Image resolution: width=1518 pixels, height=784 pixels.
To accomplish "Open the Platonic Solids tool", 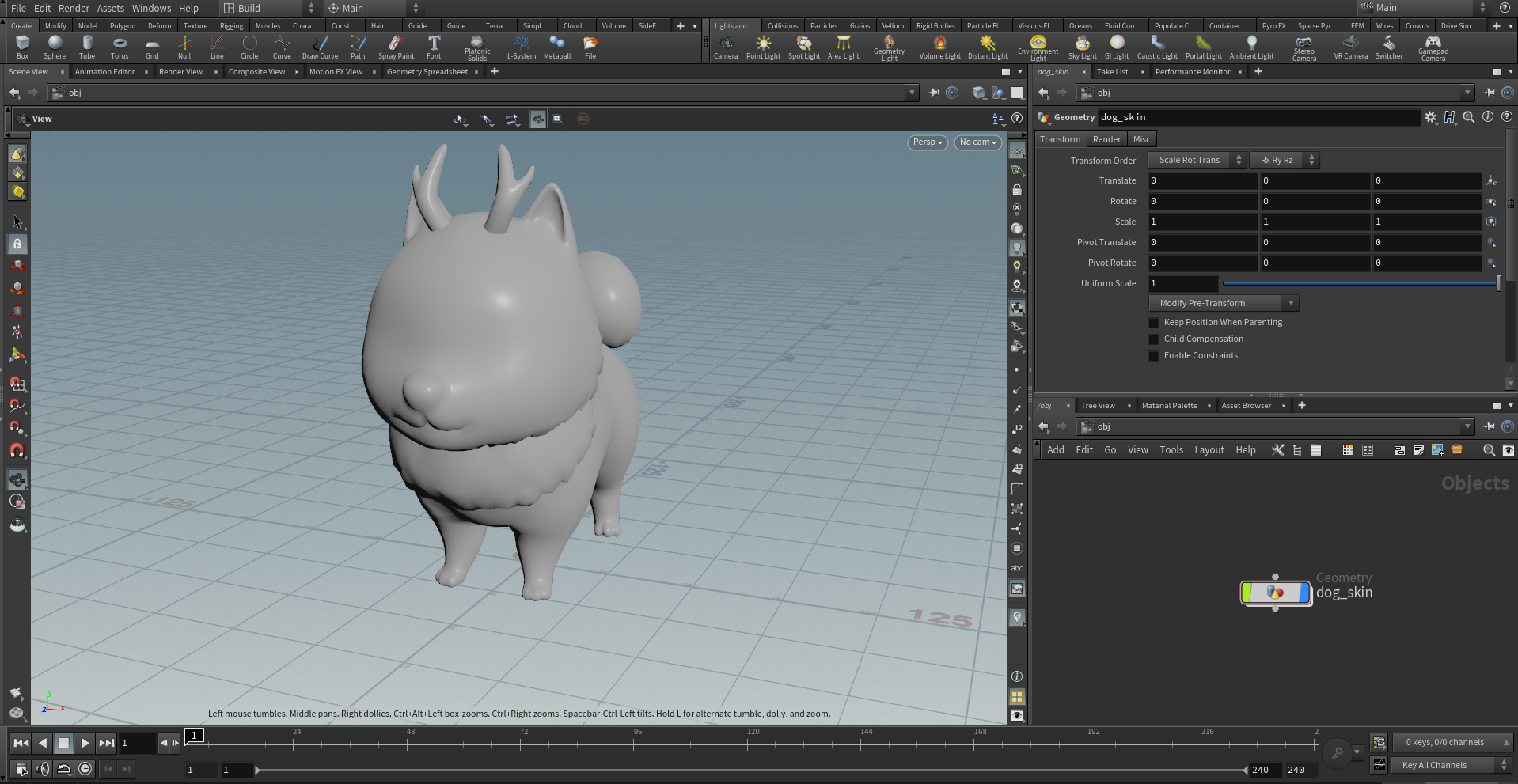I will coord(476,47).
